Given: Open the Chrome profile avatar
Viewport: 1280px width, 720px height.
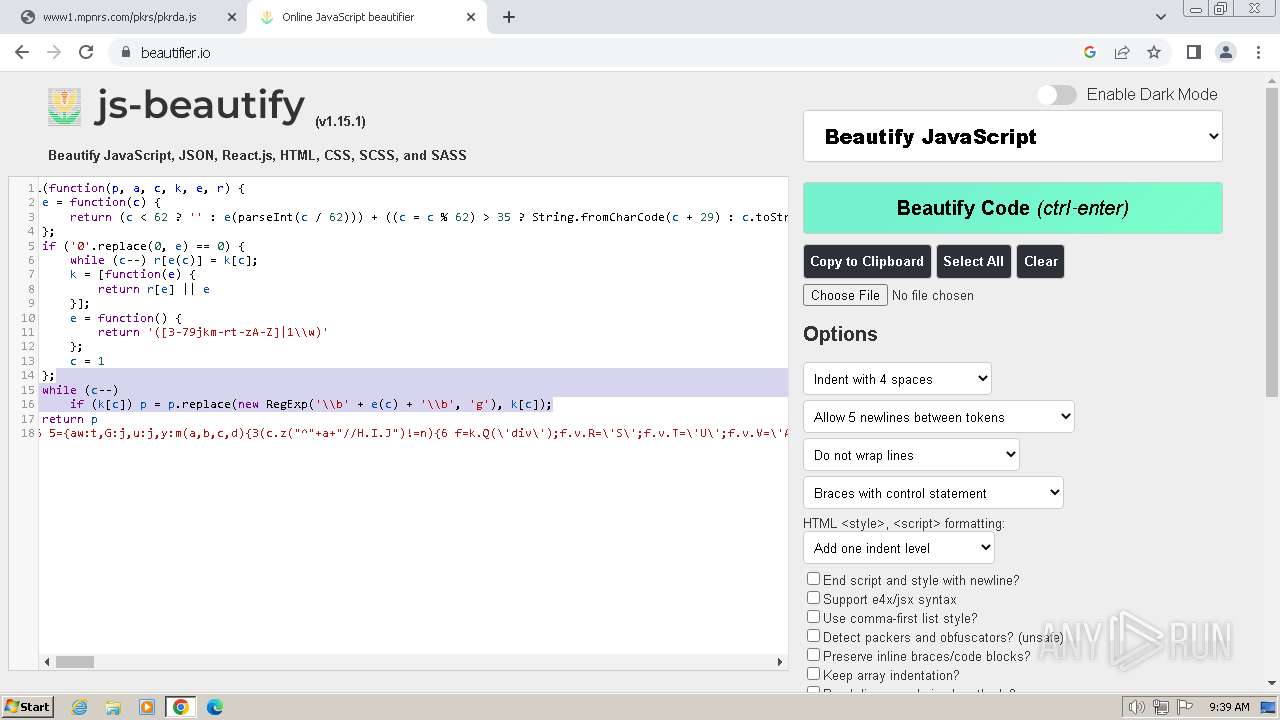Looking at the screenshot, I should pyautogui.click(x=1225, y=52).
